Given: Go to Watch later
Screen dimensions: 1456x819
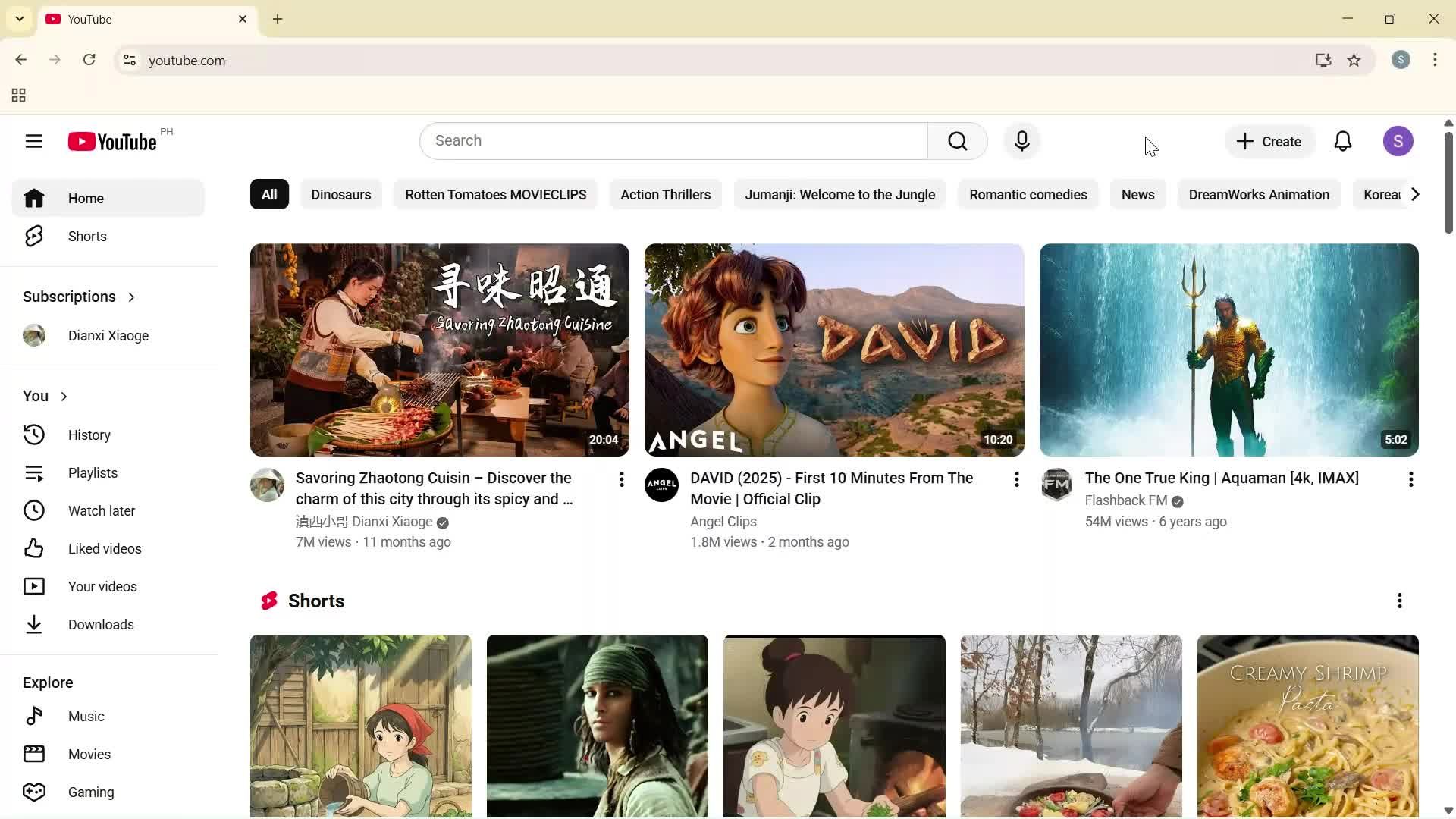Looking at the screenshot, I should tap(102, 510).
